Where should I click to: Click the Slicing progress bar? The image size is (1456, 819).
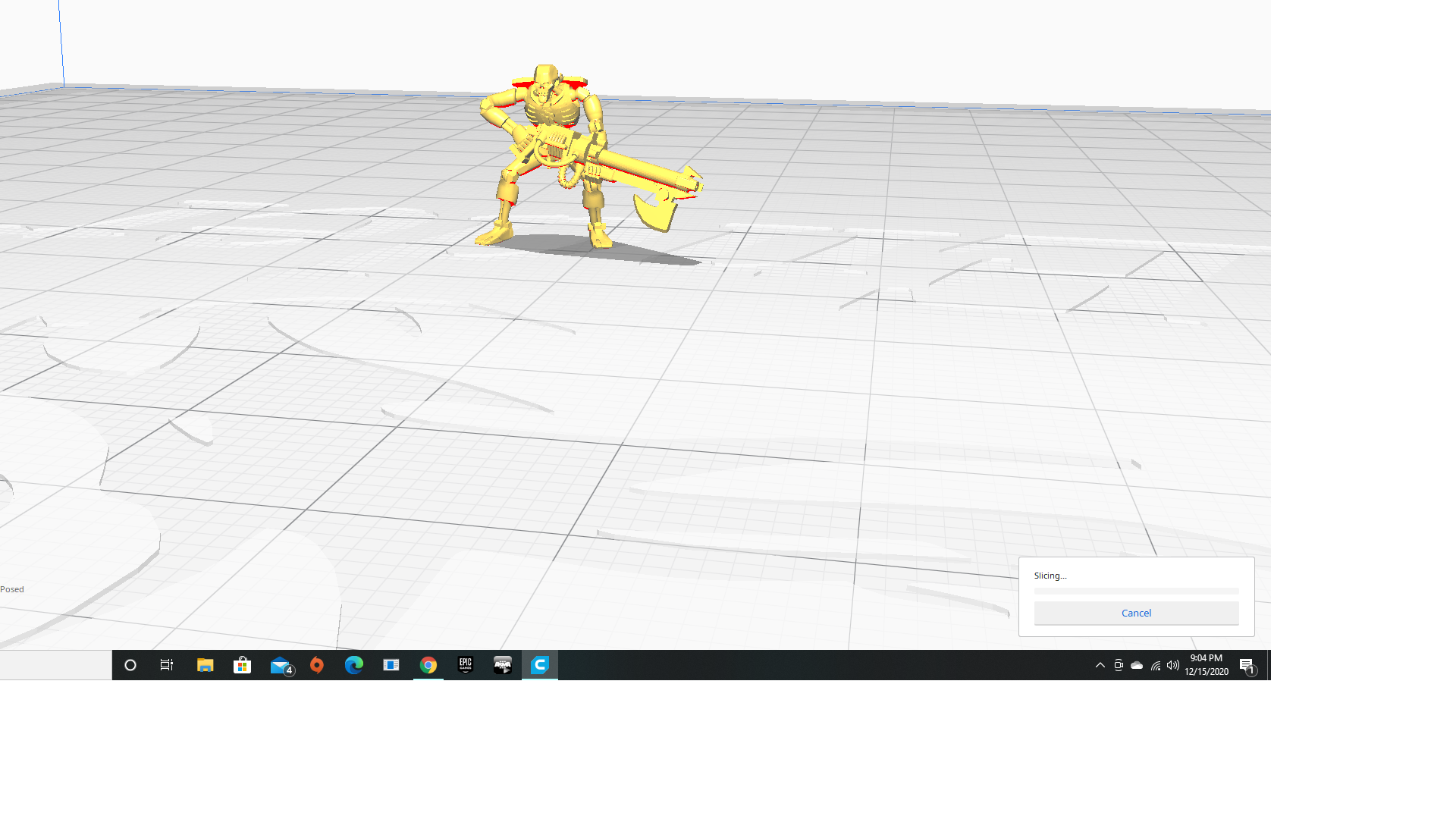tap(1135, 591)
